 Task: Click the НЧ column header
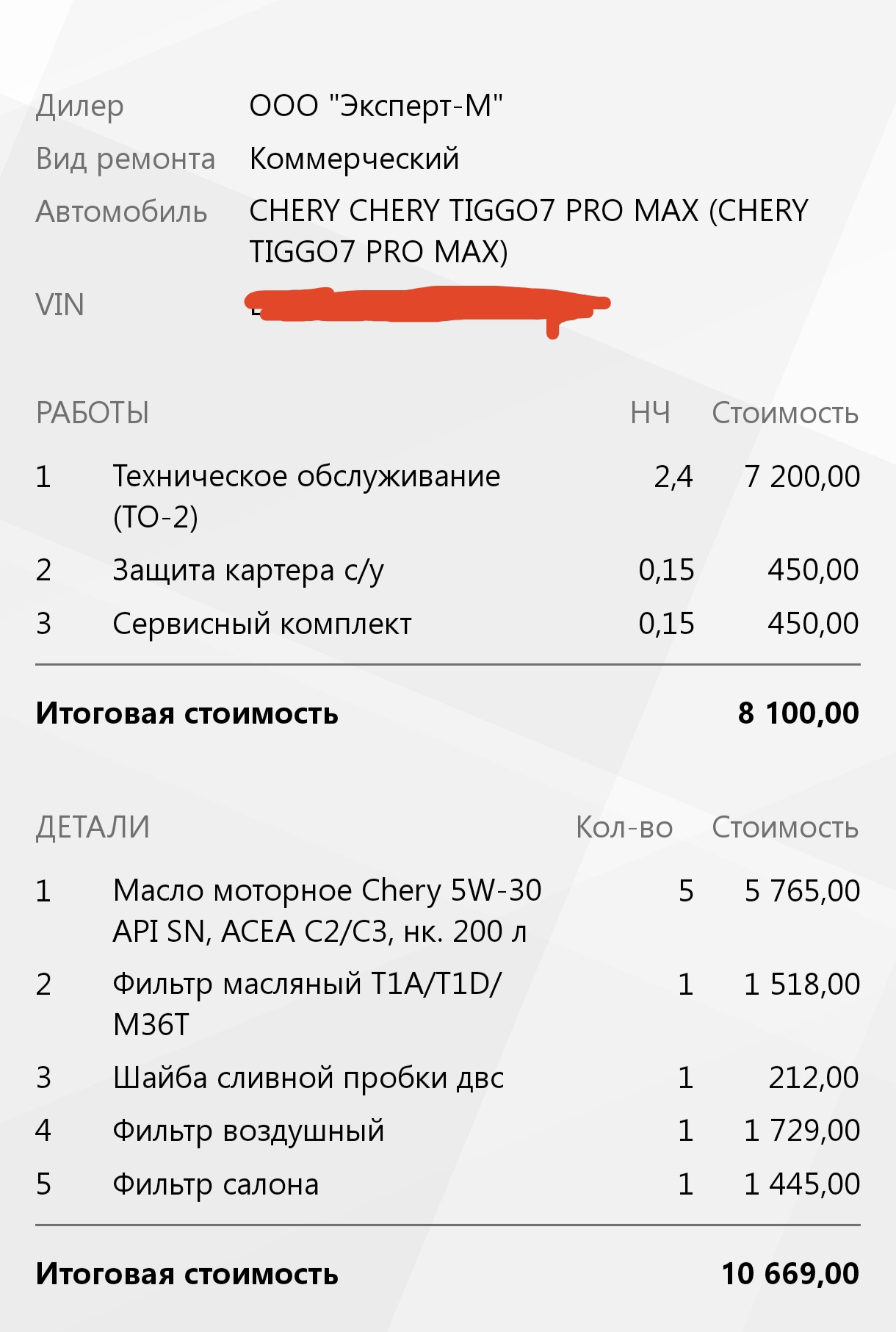tap(650, 413)
